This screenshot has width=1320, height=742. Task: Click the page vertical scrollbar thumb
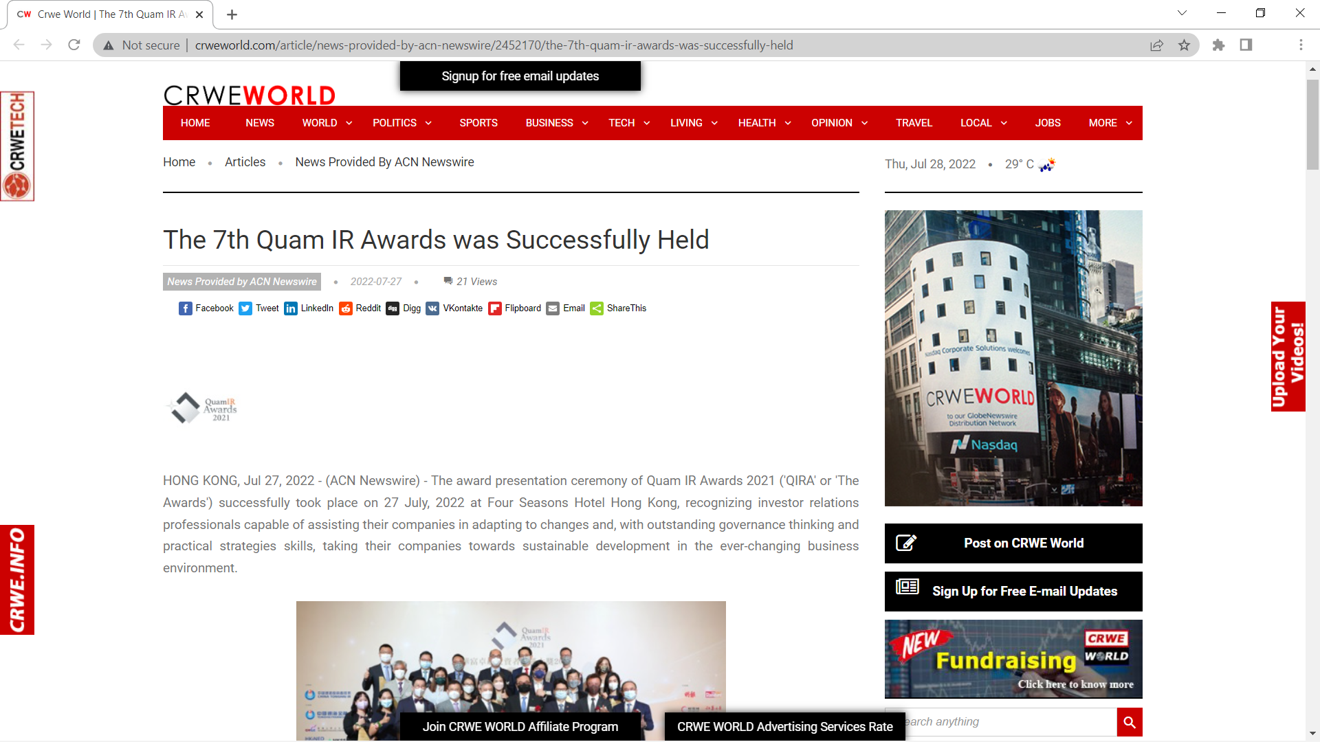1312,125
